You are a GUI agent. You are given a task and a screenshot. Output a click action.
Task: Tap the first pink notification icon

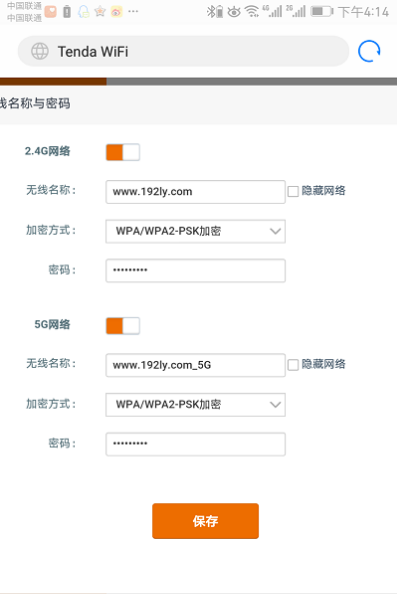(x=50, y=12)
